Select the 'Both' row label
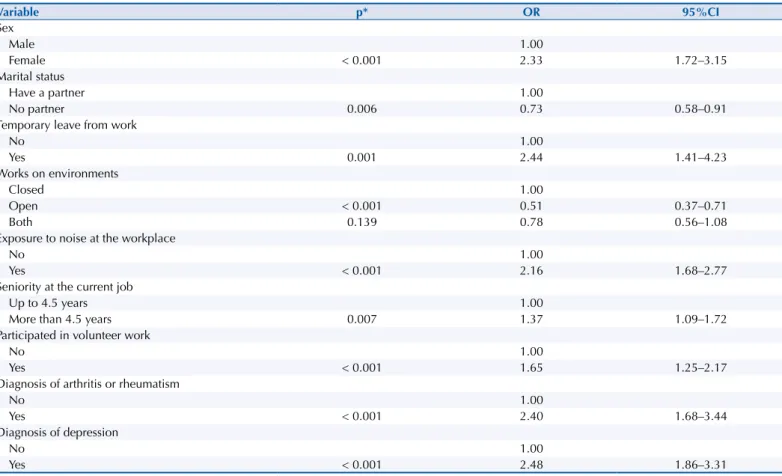 pos(20,222)
